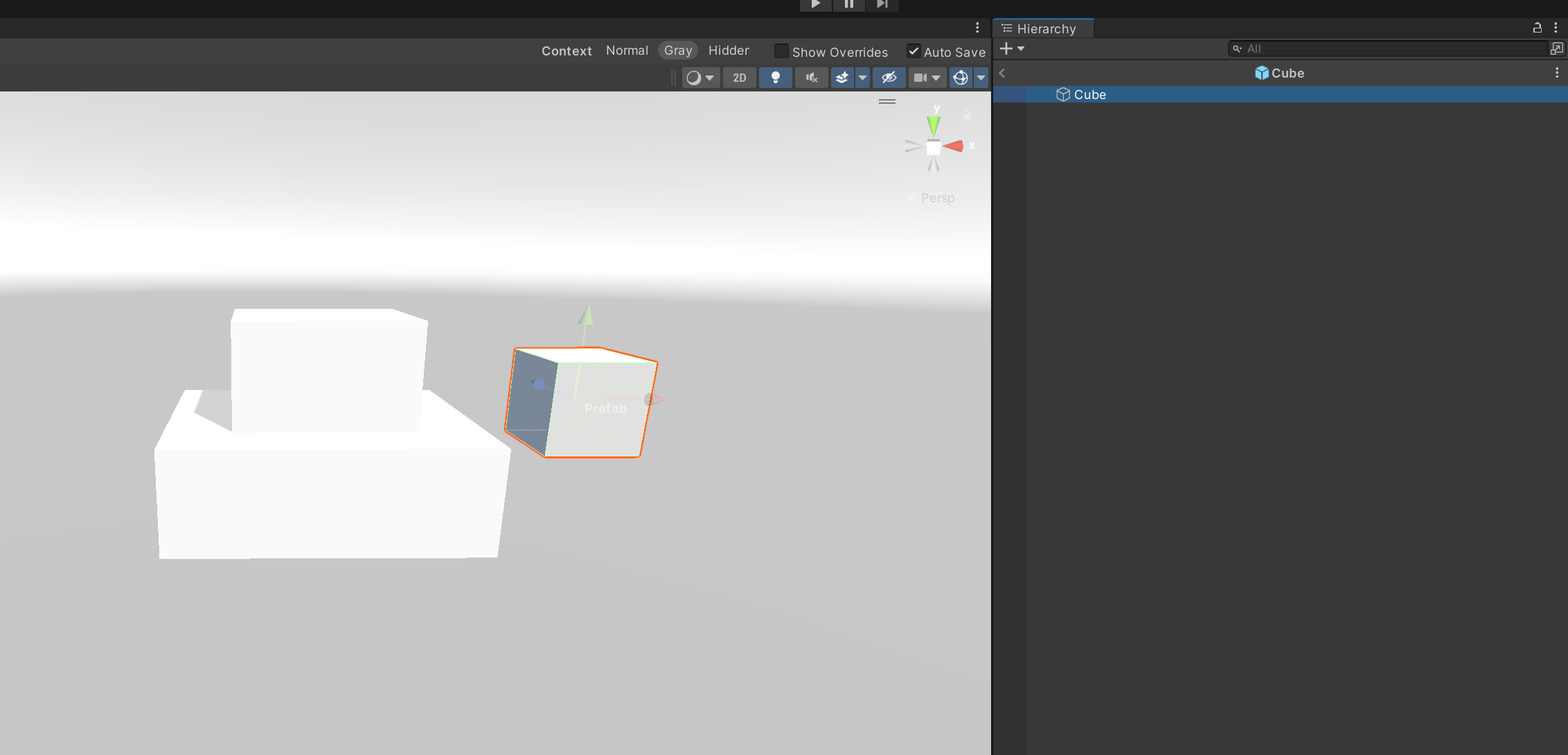This screenshot has height=755, width=1568.
Task: Switch to the Hierarchy tab
Action: click(1045, 28)
